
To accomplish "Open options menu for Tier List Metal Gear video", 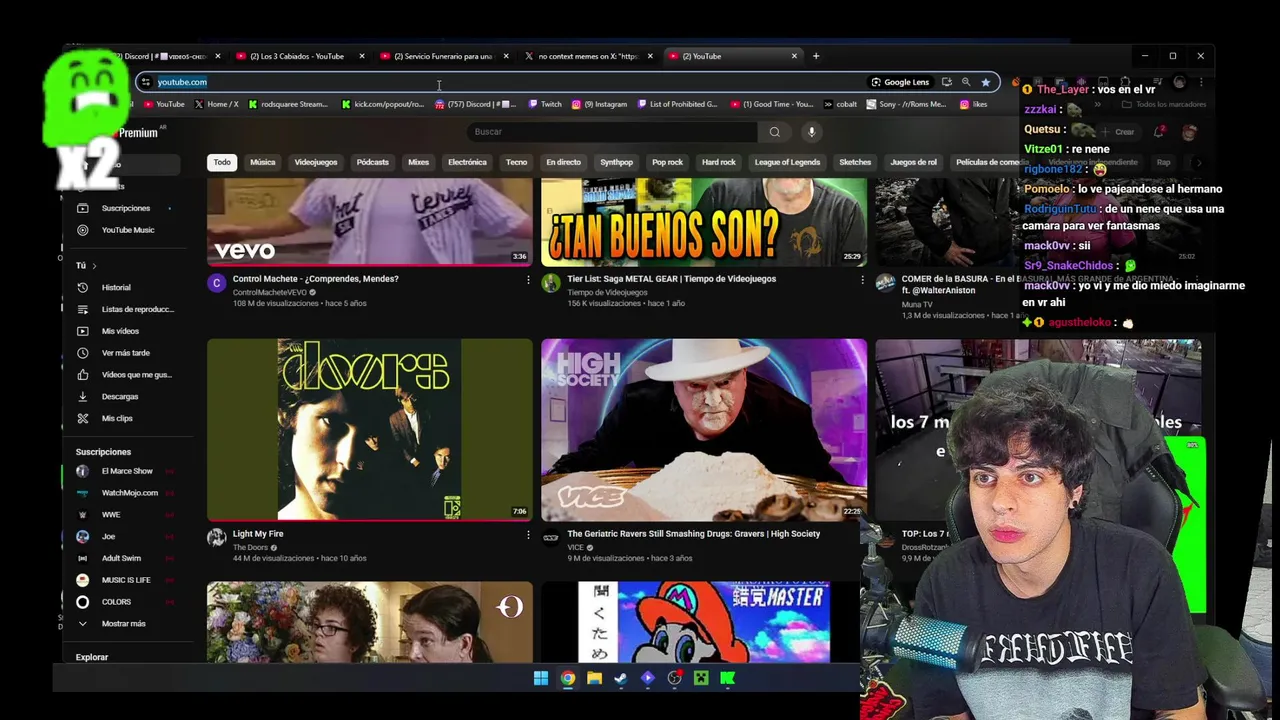I will [x=862, y=280].
